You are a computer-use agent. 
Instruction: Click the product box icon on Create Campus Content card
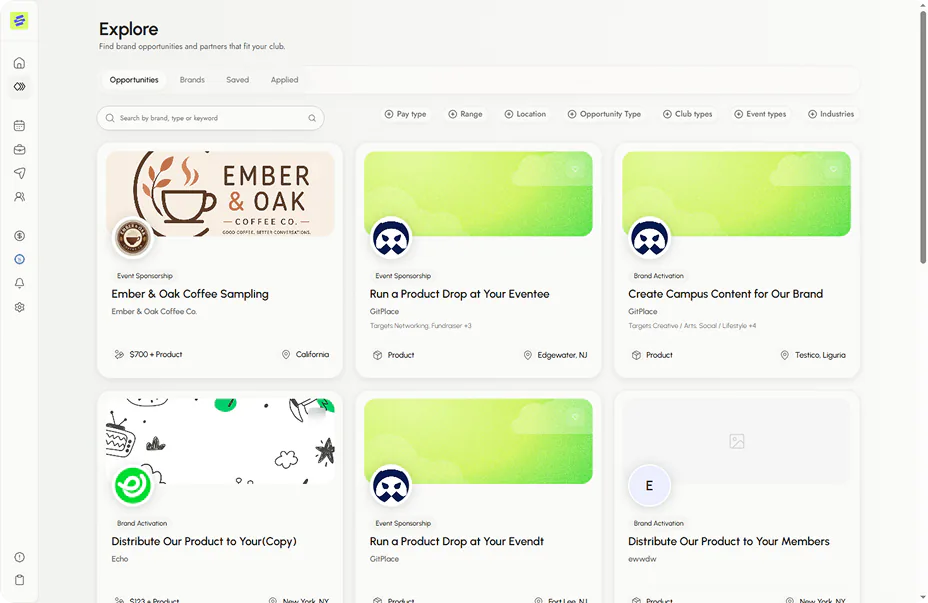(636, 355)
